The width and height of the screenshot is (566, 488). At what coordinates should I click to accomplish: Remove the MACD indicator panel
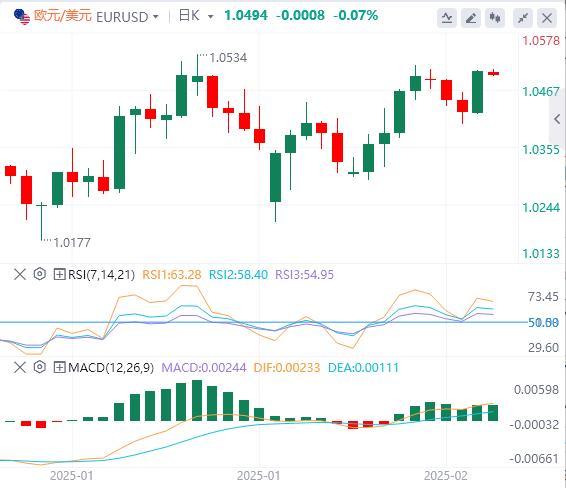[20, 367]
